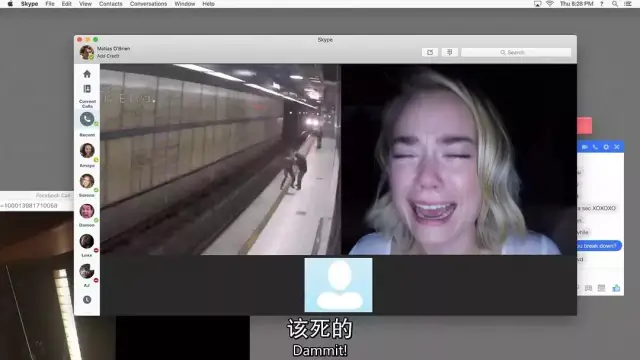Image resolution: width=640 pixels, height=360 pixels.
Task: Click the dial pad button in Skype toolbar
Action: 450,52
